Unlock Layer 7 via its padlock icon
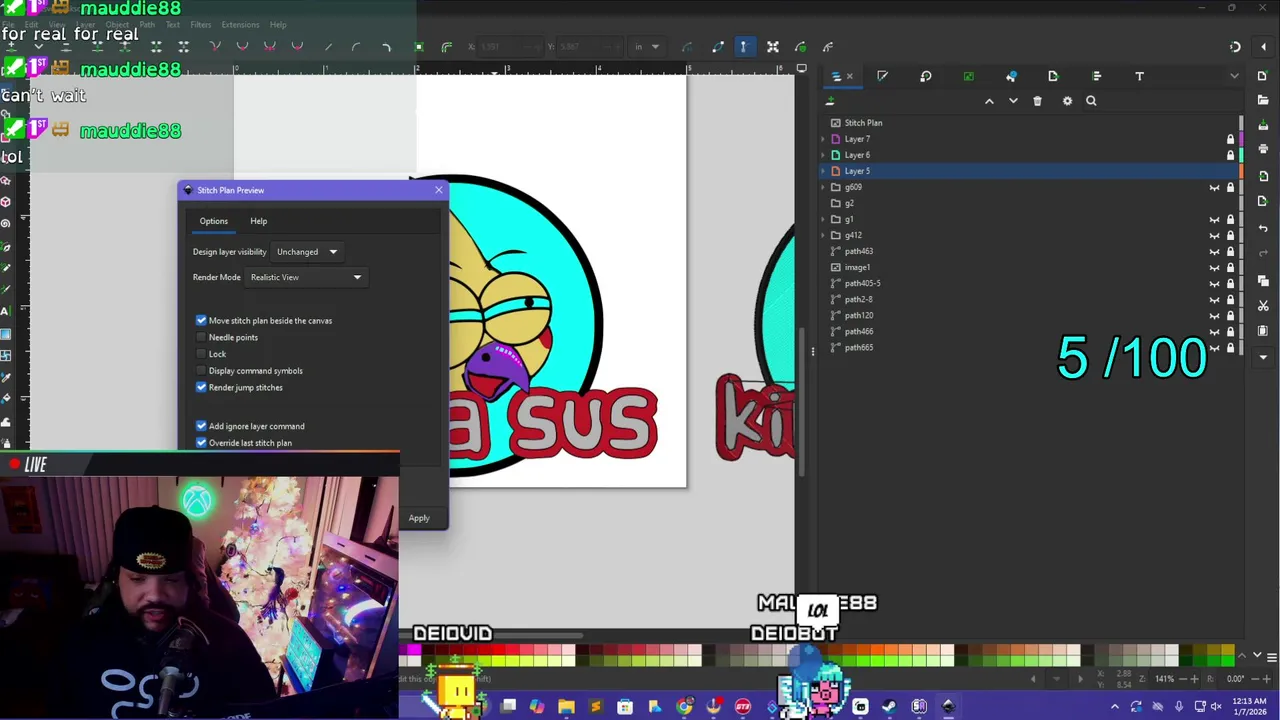This screenshot has height=720, width=1280. point(1230,139)
